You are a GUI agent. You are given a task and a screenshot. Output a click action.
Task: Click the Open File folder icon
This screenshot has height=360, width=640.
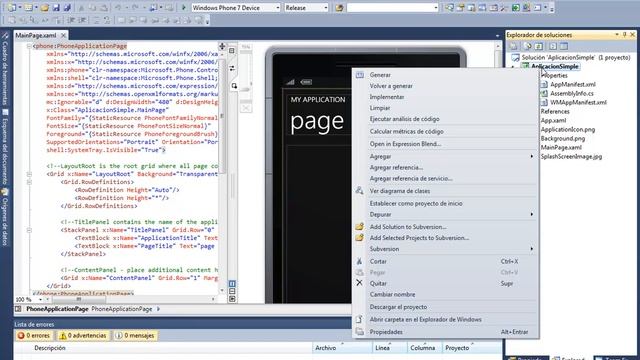(x=45, y=7)
